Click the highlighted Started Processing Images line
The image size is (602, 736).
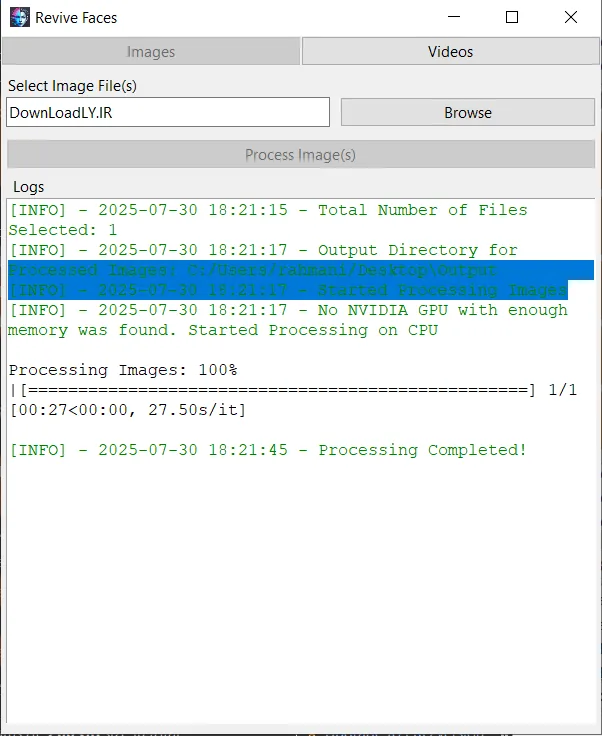click(x=288, y=290)
